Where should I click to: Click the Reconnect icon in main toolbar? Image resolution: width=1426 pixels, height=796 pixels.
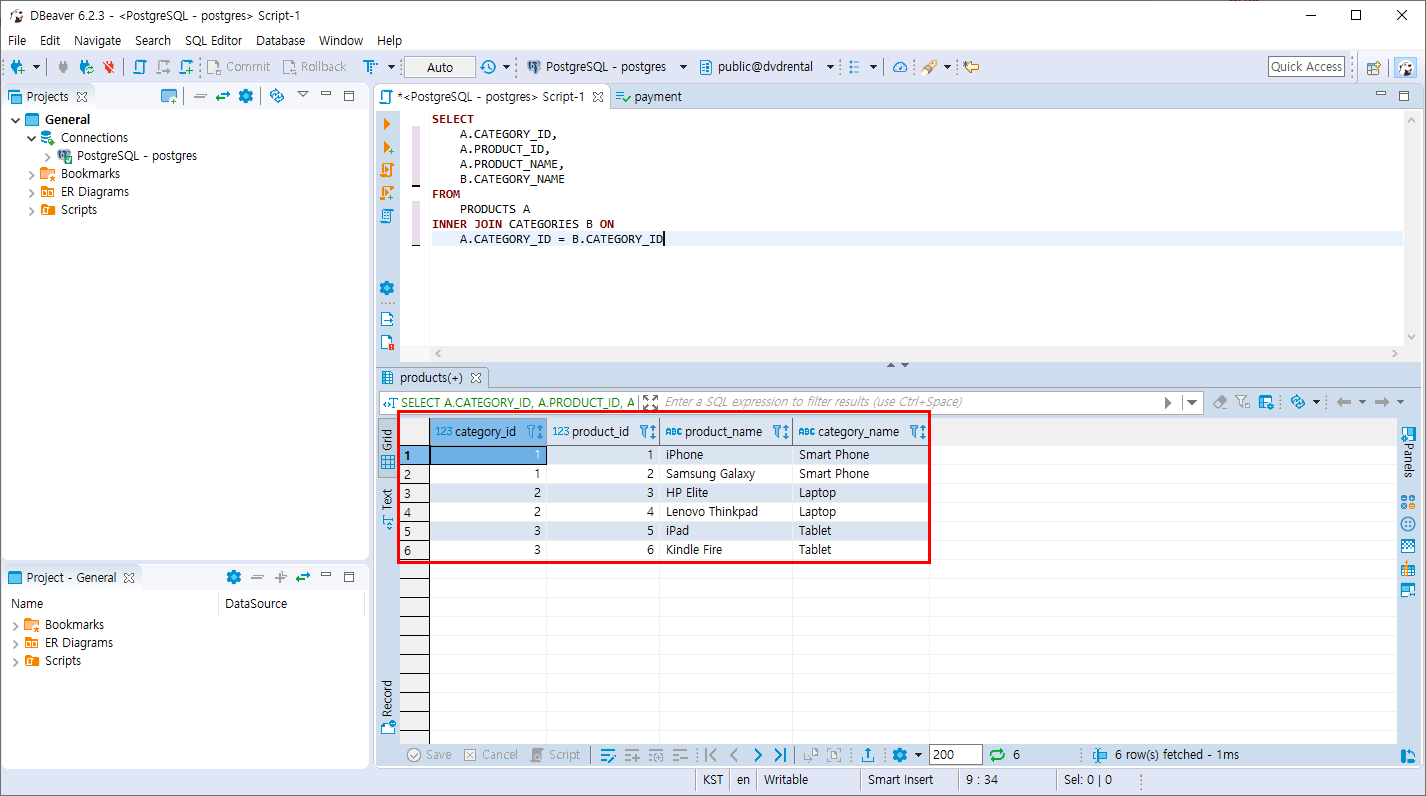pyautogui.click(x=86, y=67)
